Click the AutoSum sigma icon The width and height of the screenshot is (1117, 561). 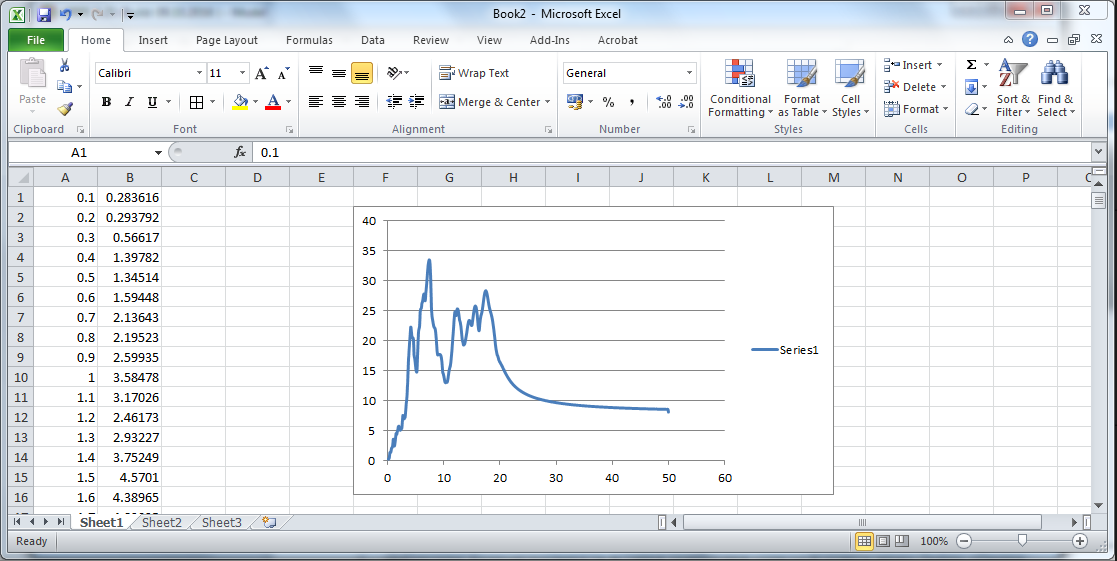(972, 65)
